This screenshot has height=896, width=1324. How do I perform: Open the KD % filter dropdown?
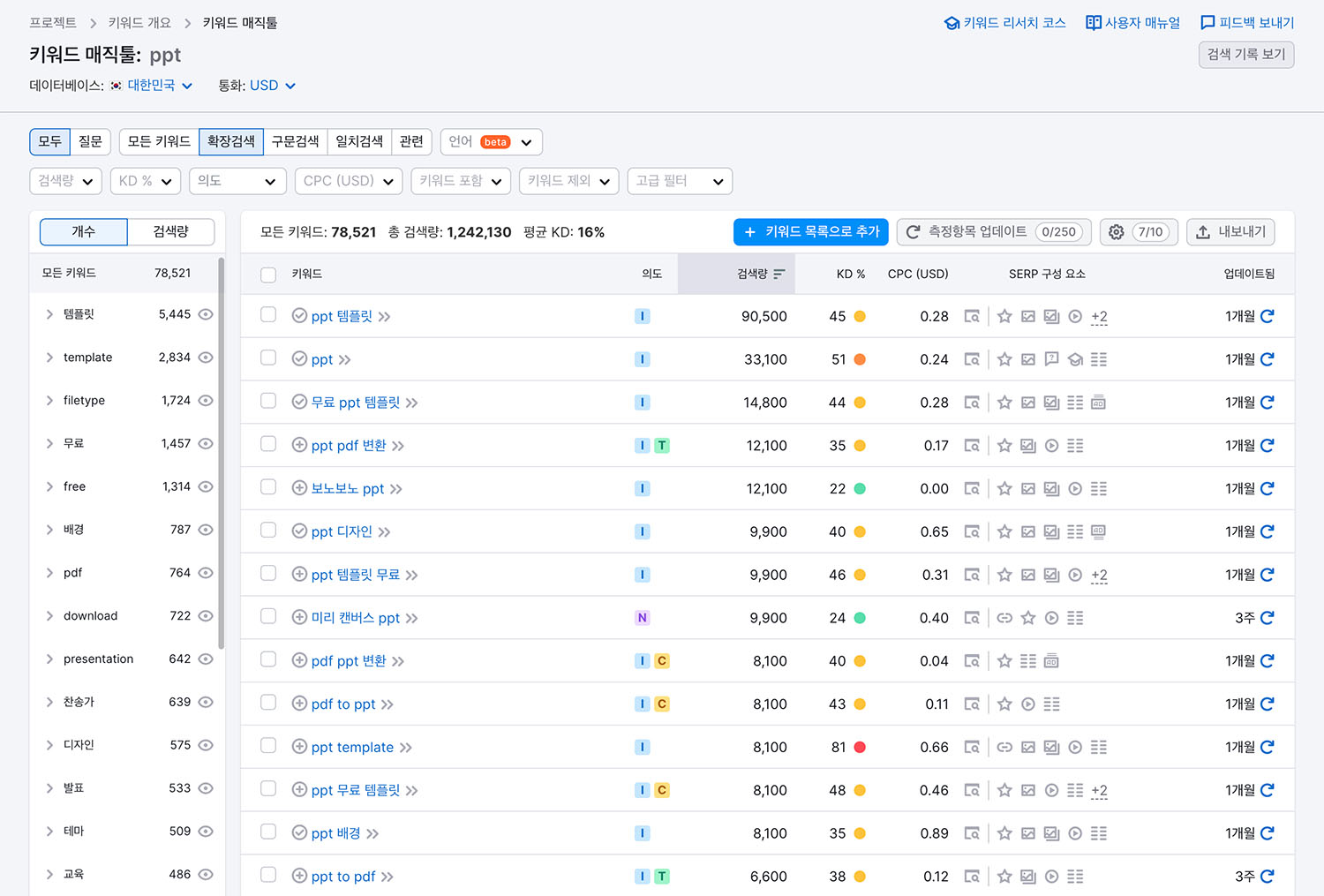pyautogui.click(x=146, y=181)
